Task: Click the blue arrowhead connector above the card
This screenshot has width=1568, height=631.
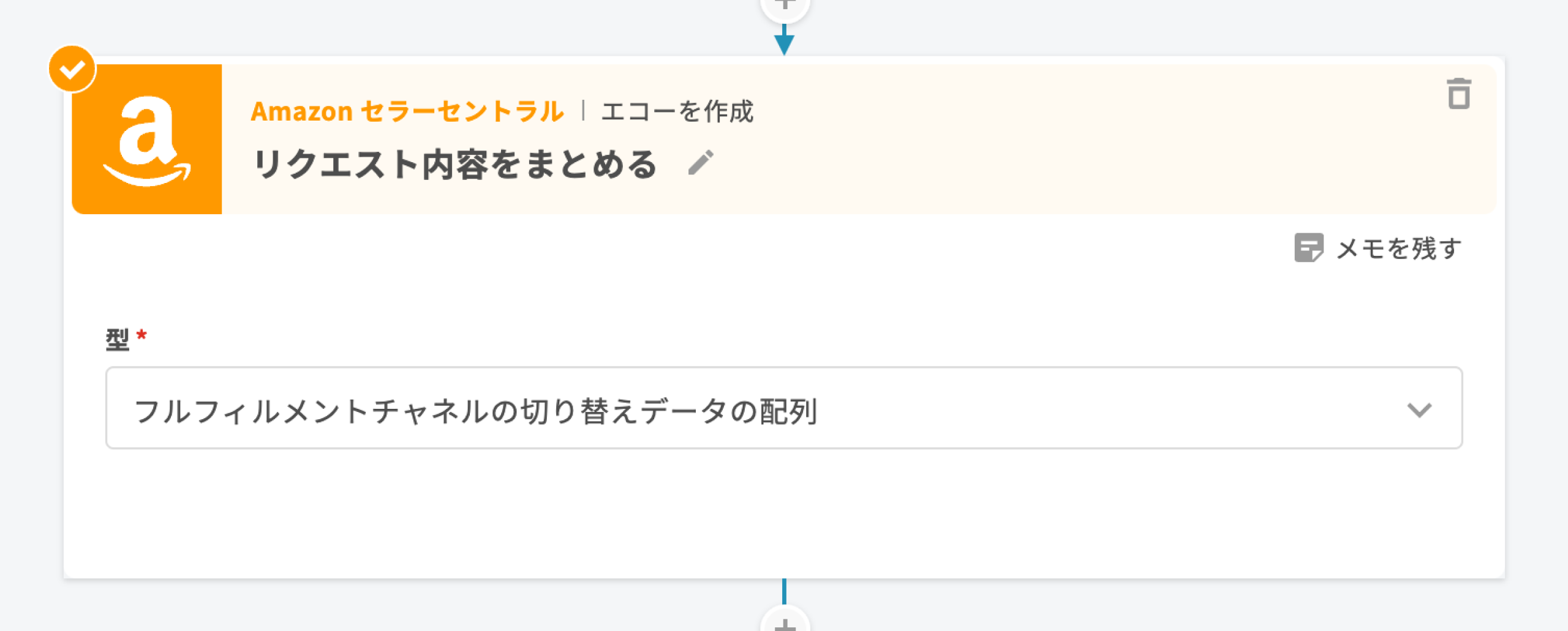Action: (x=784, y=43)
